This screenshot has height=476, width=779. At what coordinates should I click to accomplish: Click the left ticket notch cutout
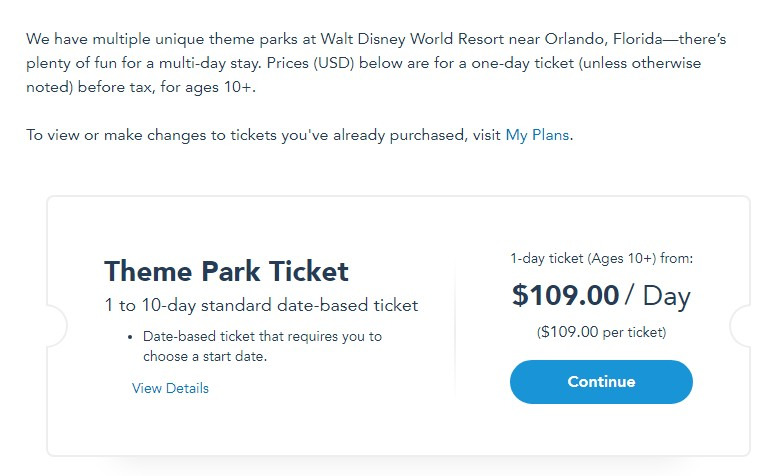coord(56,326)
